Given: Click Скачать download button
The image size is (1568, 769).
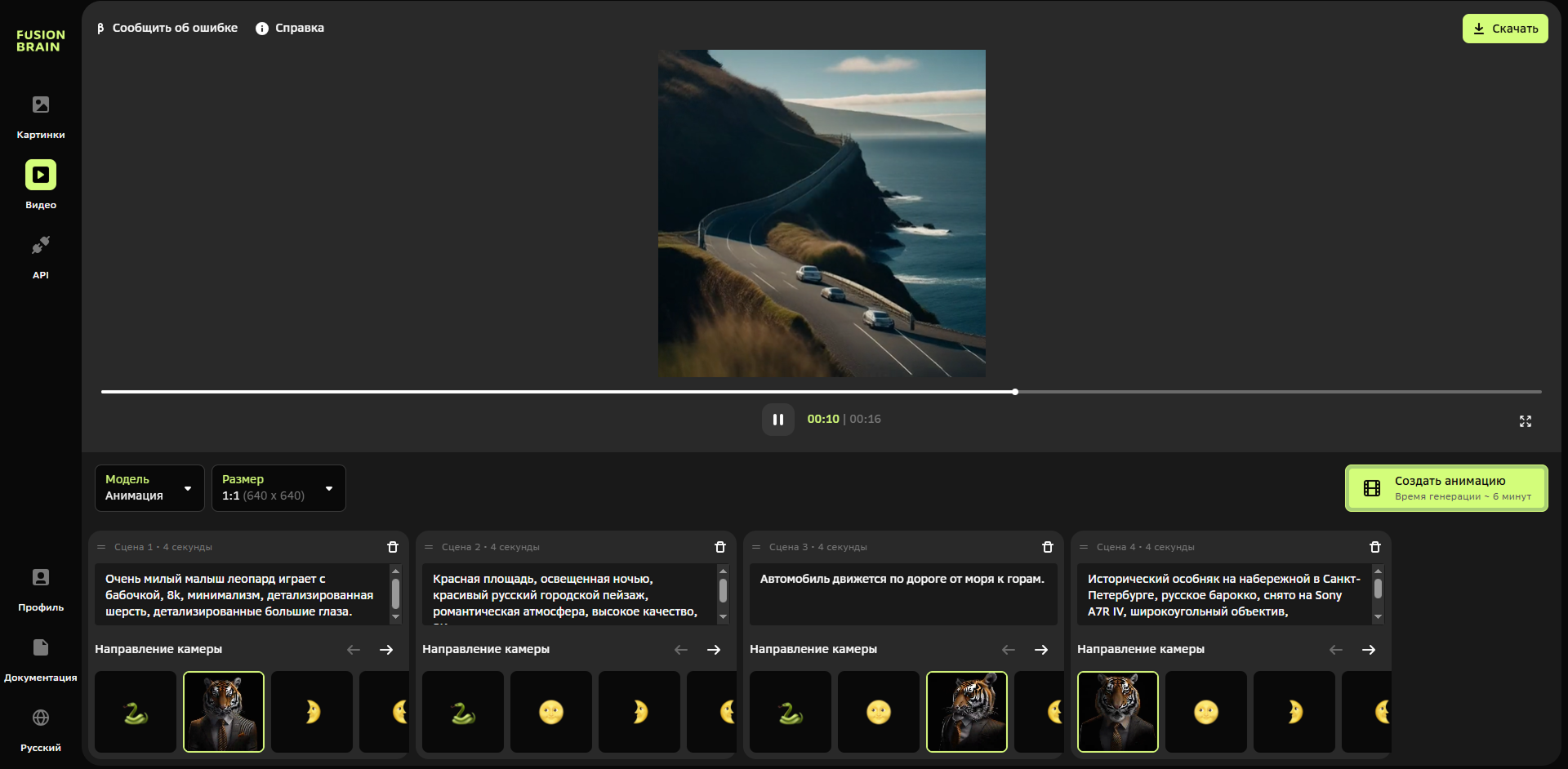Looking at the screenshot, I should (x=1504, y=29).
